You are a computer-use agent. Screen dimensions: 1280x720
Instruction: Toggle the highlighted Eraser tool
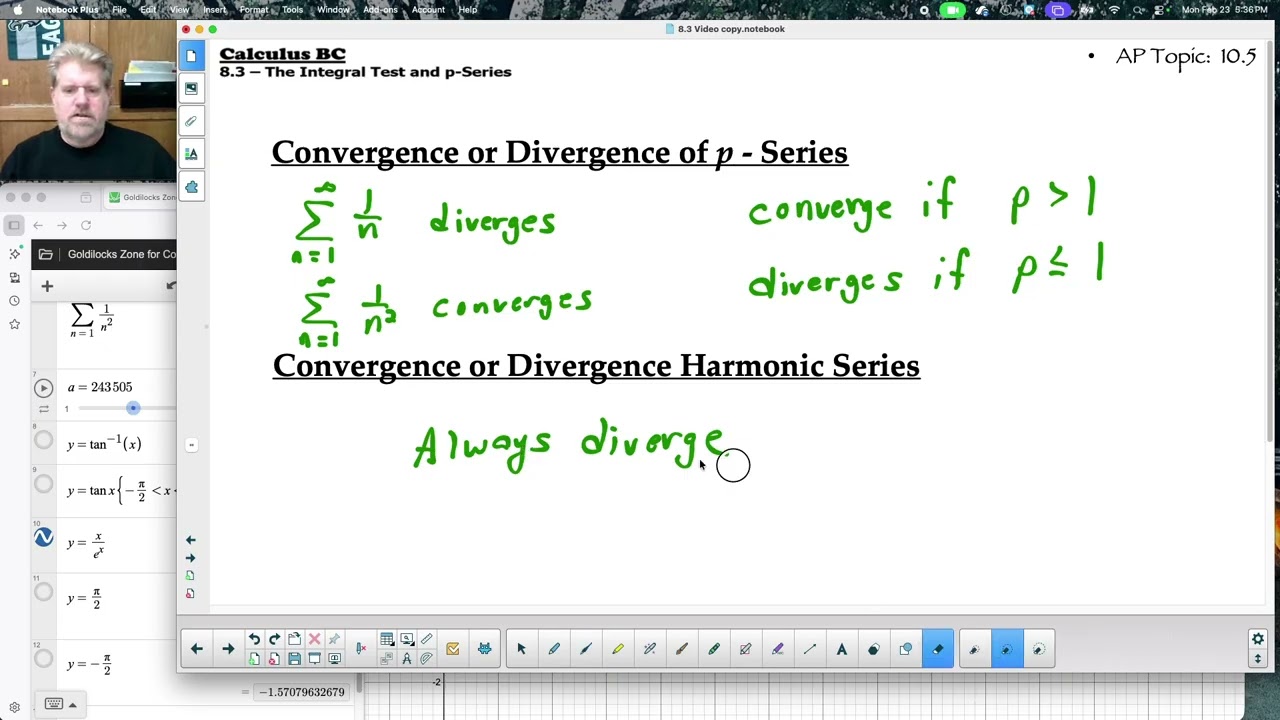[x=937, y=649]
